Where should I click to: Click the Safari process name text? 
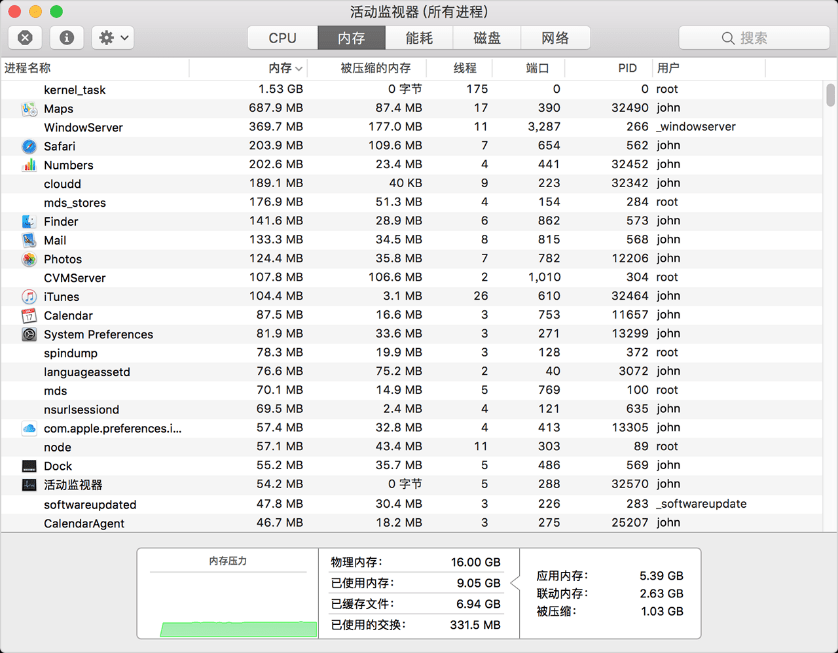tap(59, 146)
